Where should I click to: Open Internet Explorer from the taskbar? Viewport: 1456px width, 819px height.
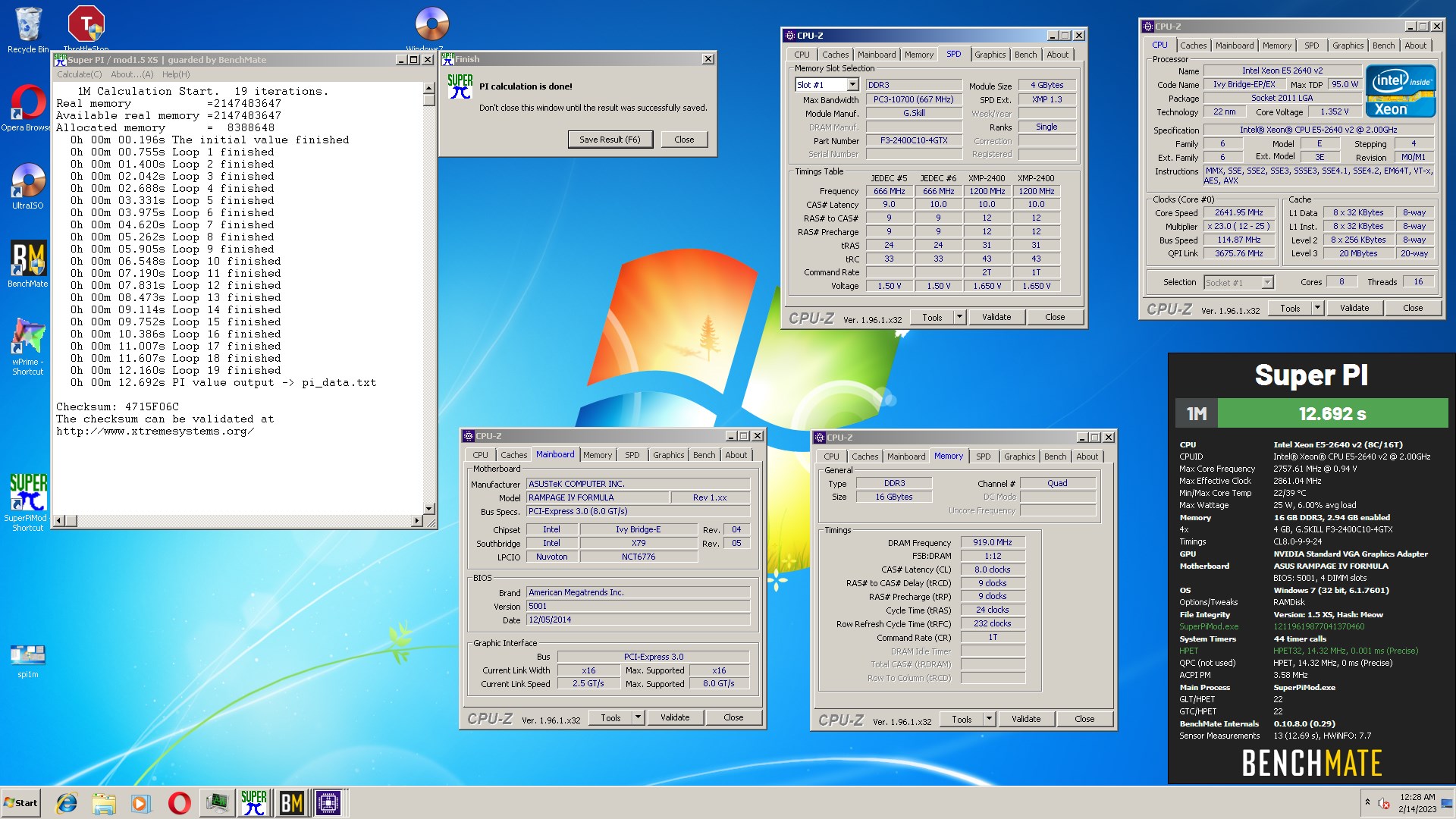(x=67, y=803)
